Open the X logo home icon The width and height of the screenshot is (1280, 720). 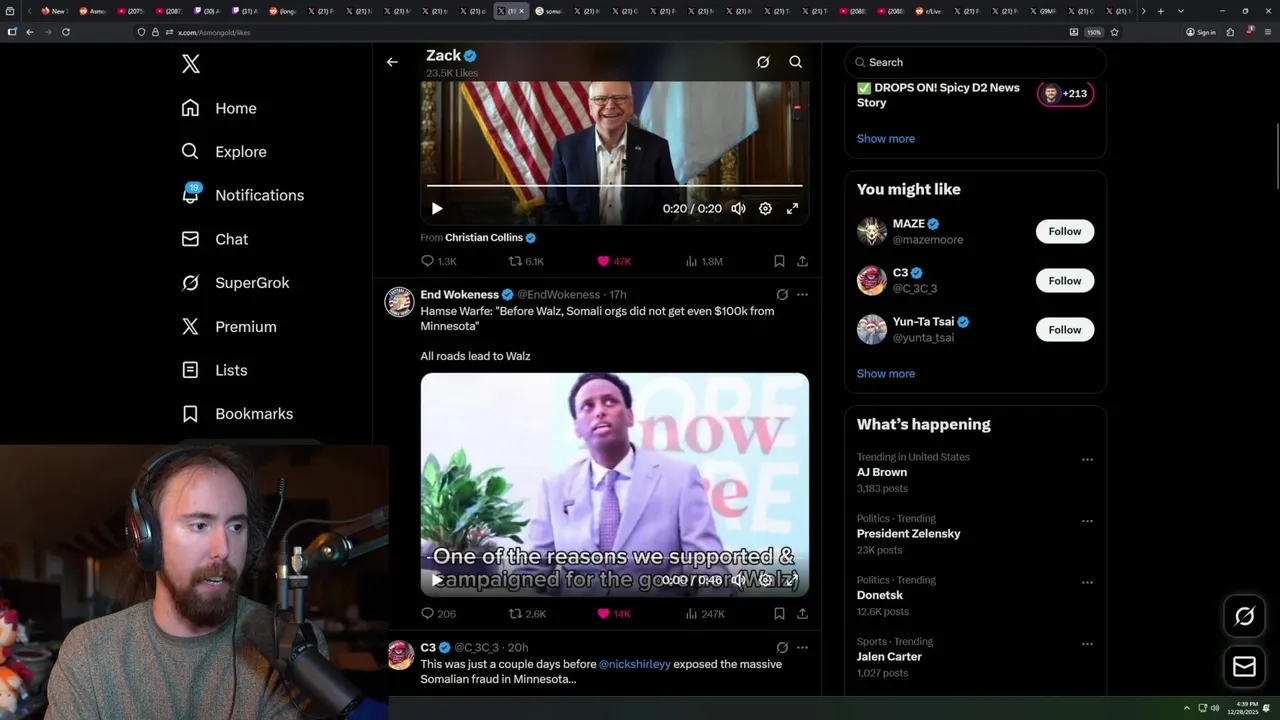tap(191, 64)
